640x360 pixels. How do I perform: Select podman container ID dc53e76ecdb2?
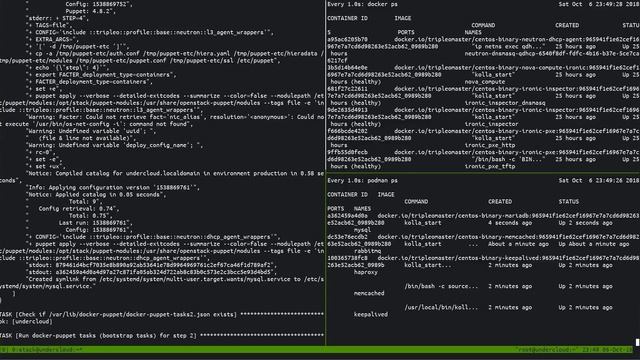(347, 237)
